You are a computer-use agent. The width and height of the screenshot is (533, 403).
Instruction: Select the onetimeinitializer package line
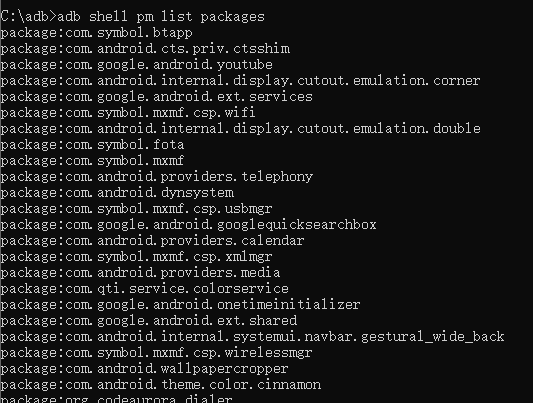(180, 304)
